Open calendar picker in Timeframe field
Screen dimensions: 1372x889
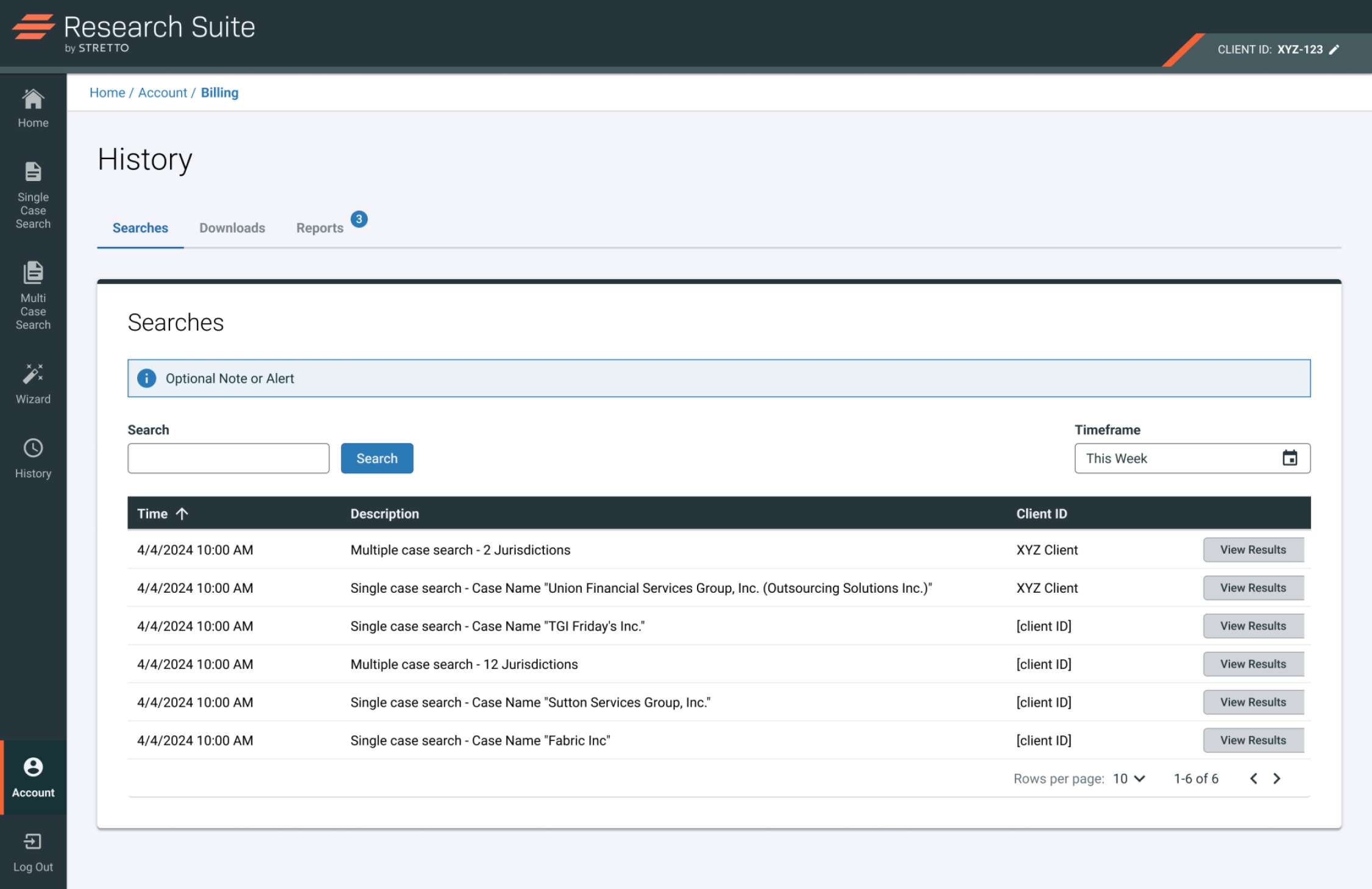[1289, 459]
